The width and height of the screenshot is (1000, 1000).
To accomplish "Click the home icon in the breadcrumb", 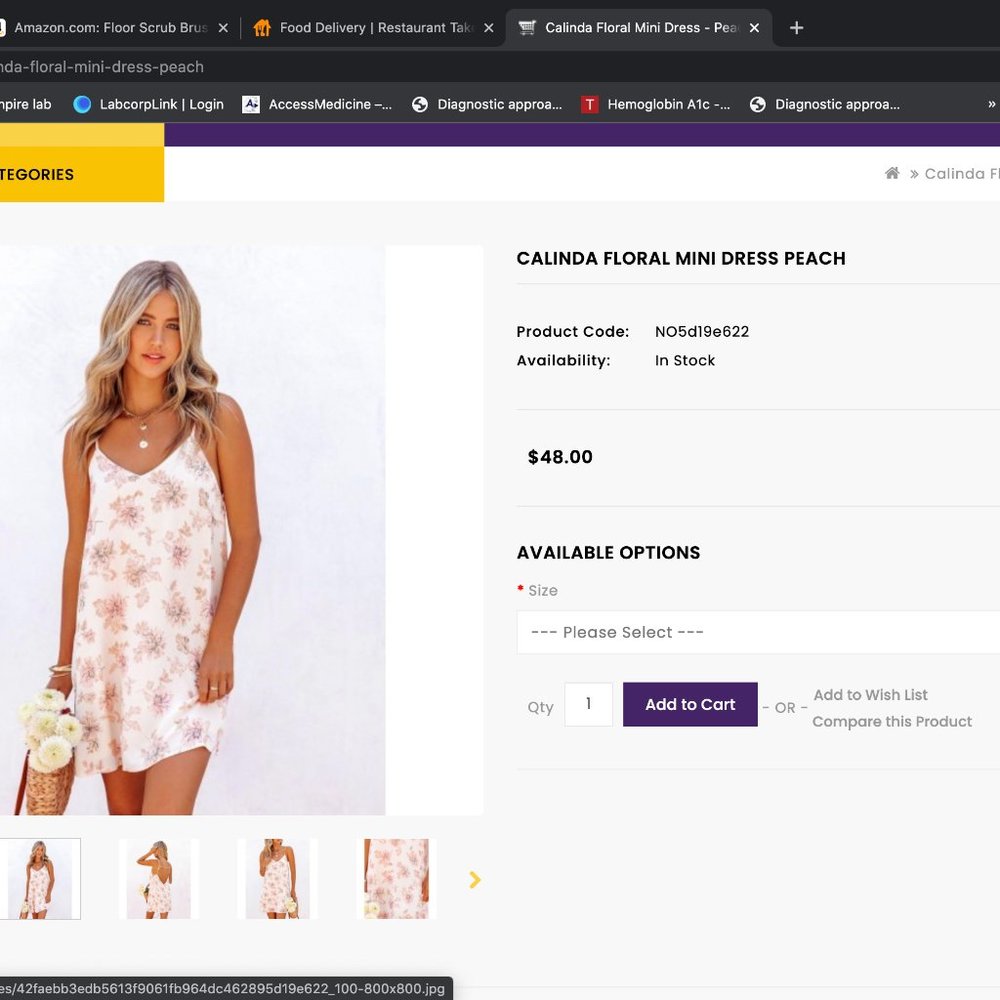I will pyautogui.click(x=891, y=173).
